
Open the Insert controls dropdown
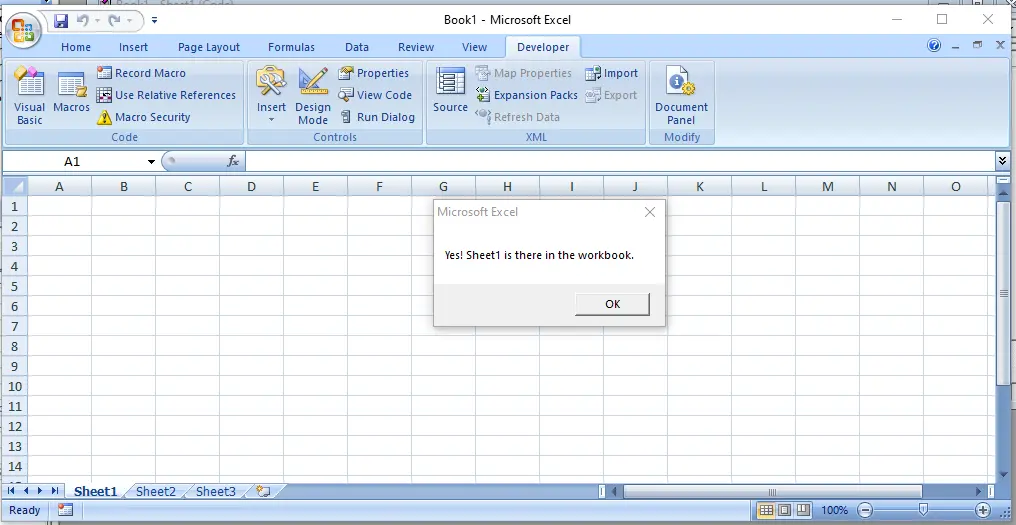click(271, 95)
